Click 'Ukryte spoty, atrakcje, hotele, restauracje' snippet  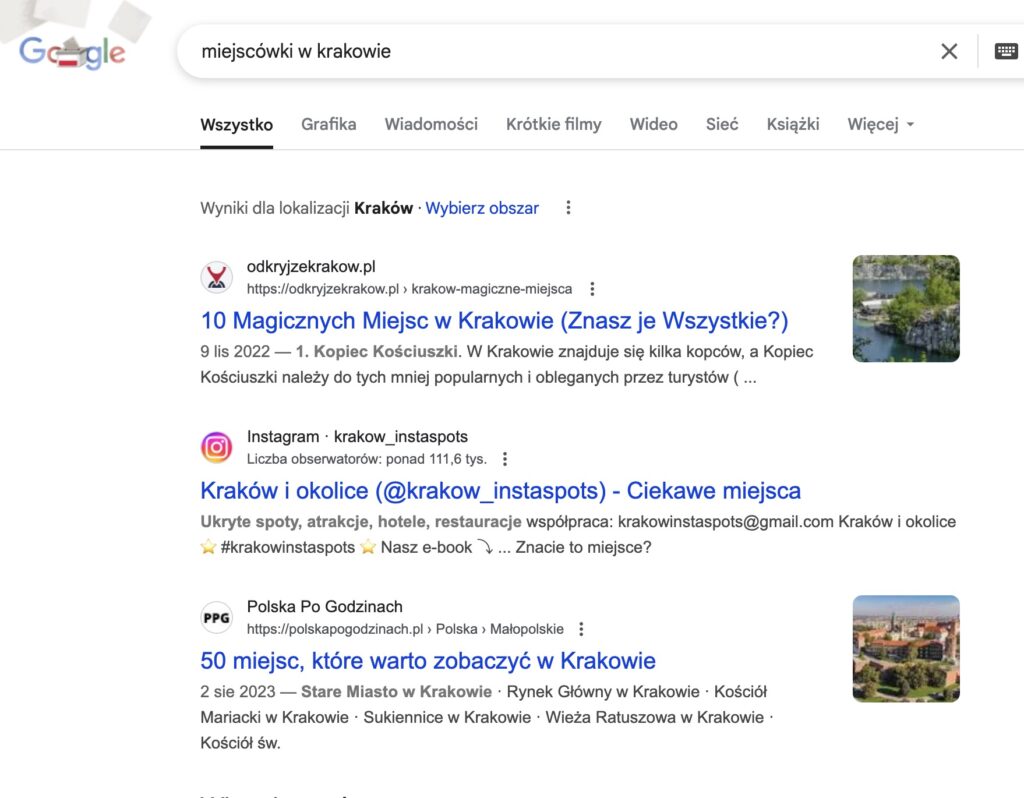(360, 522)
